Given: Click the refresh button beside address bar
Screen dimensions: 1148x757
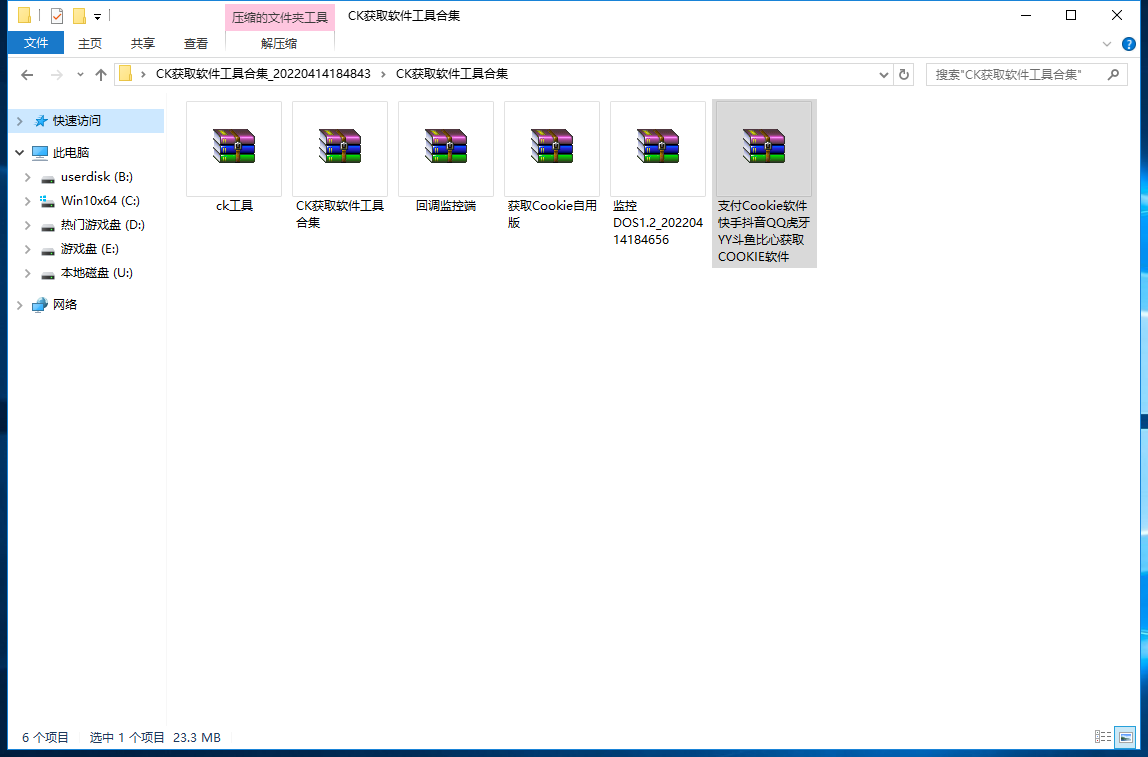Looking at the screenshot, I should point(905,75).
